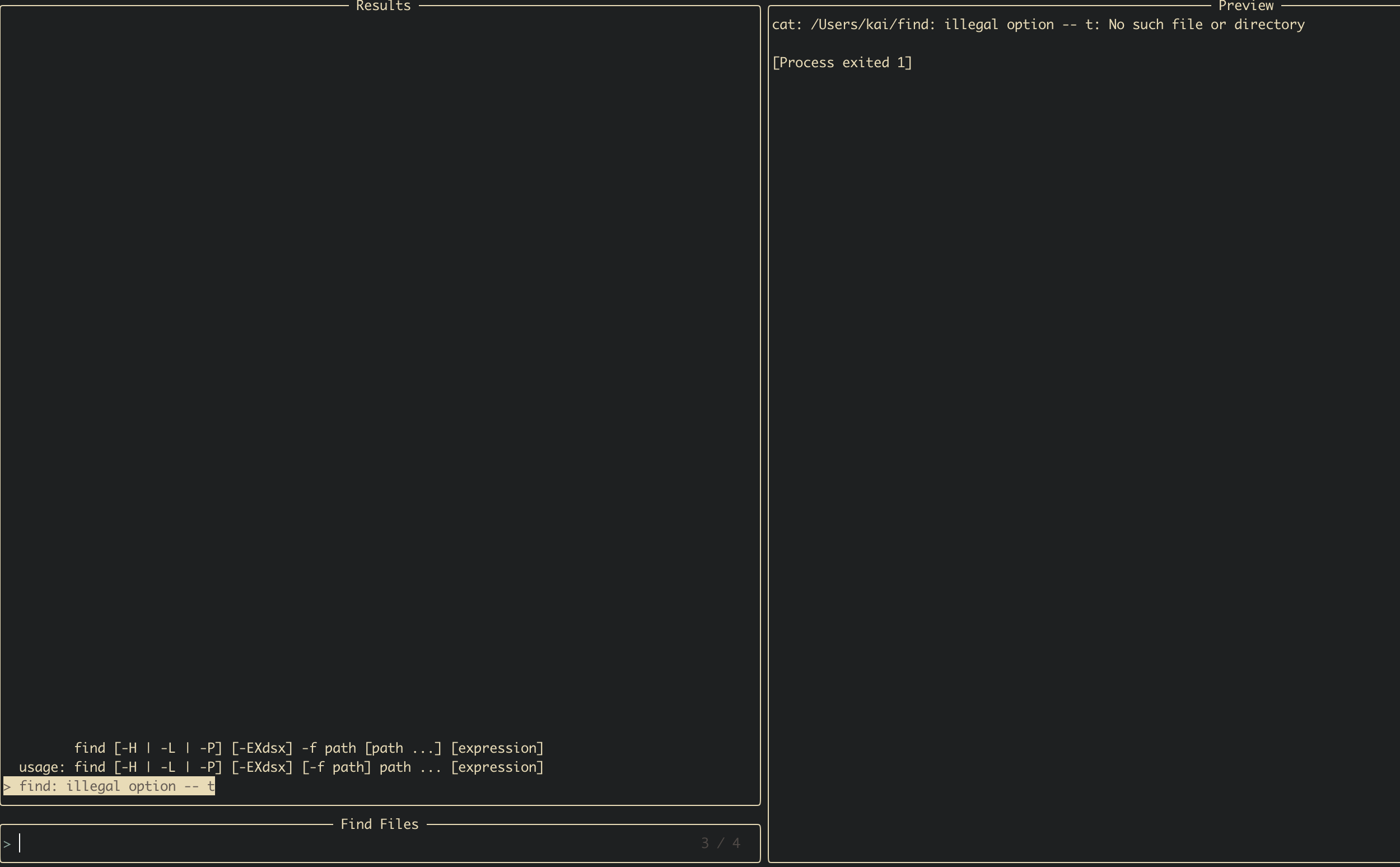
Task: Click the Preview panel border edge
Action: 768,402
